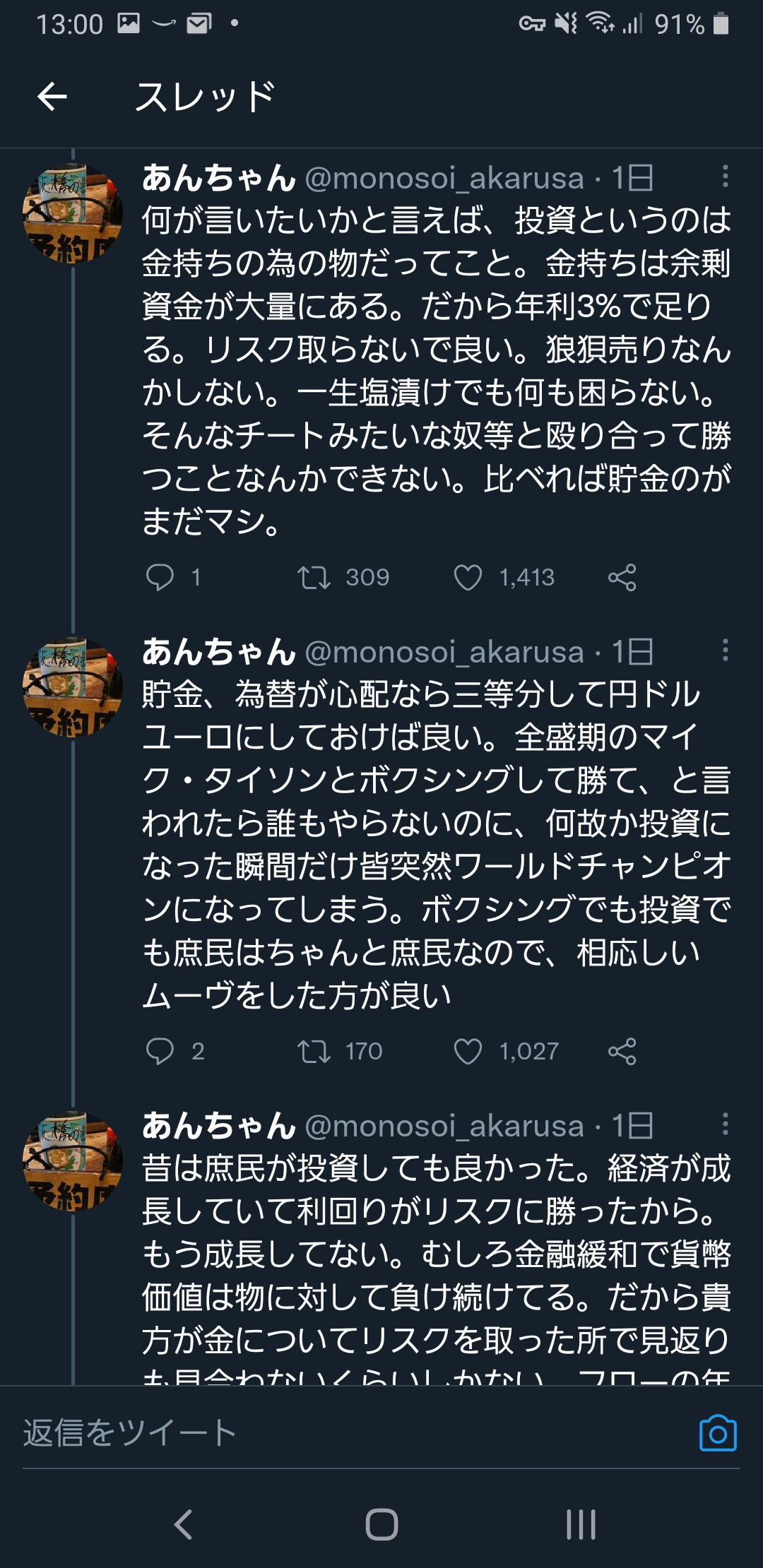This screenshot has width=763, height=1568.
Task: Tap the camera icon in reply bar
Action: click(x=717, y=1433)
